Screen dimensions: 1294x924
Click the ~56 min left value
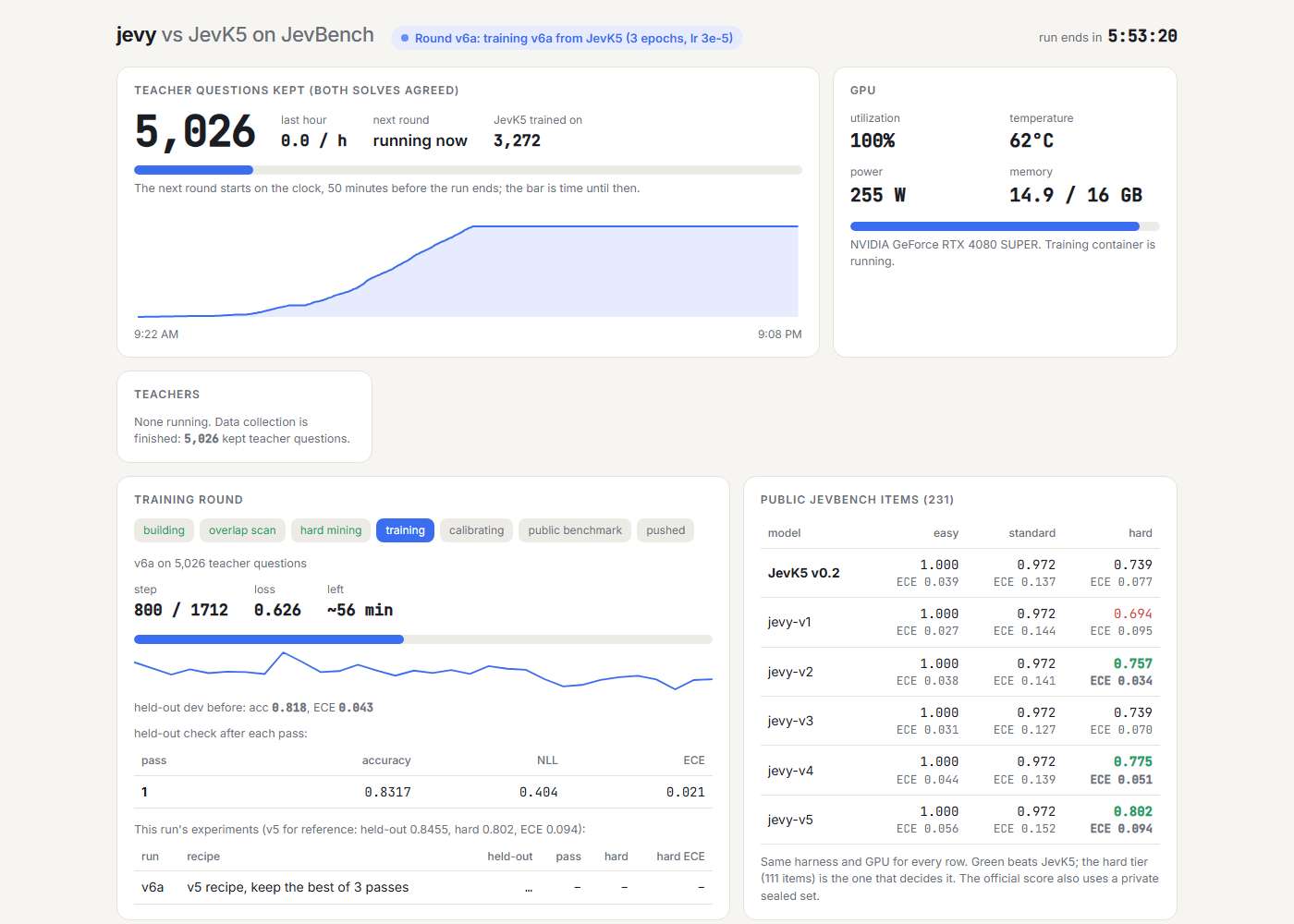[360, 610]
